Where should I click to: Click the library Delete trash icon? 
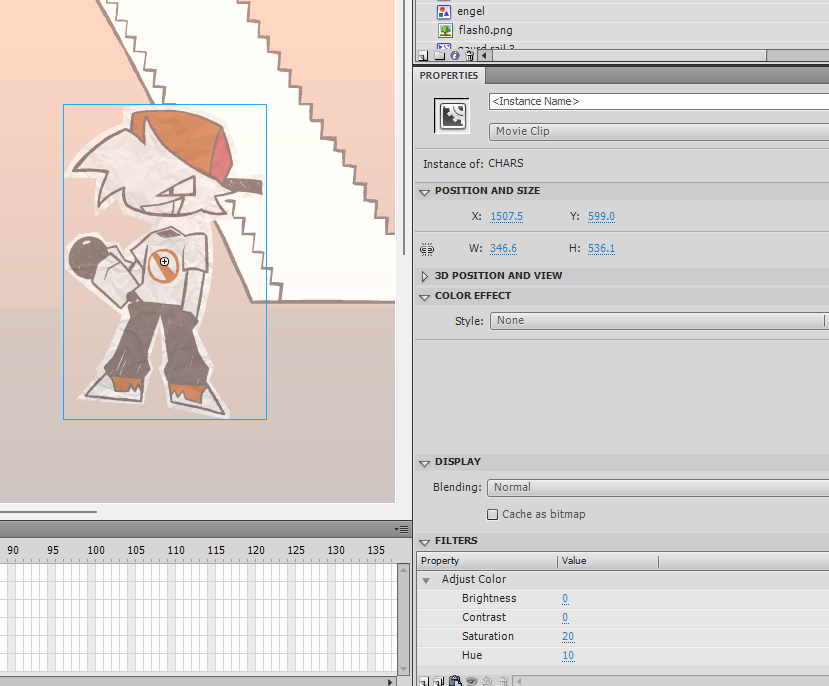click(x=469, y=55)
